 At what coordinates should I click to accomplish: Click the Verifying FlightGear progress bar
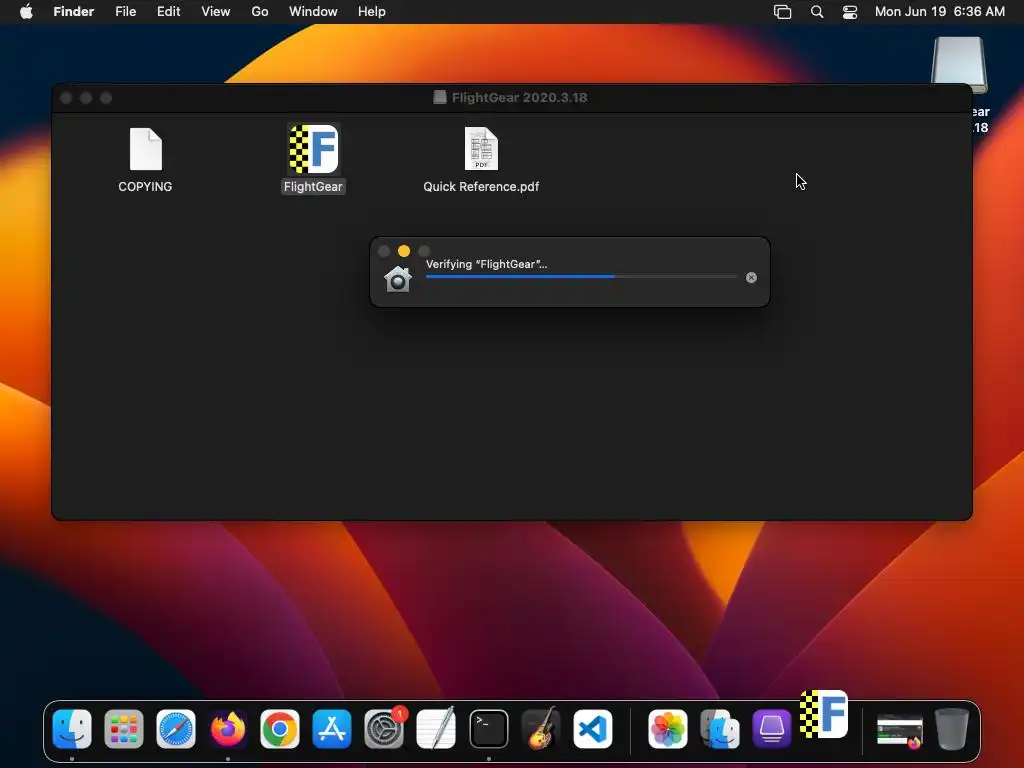tap(581, 277)
